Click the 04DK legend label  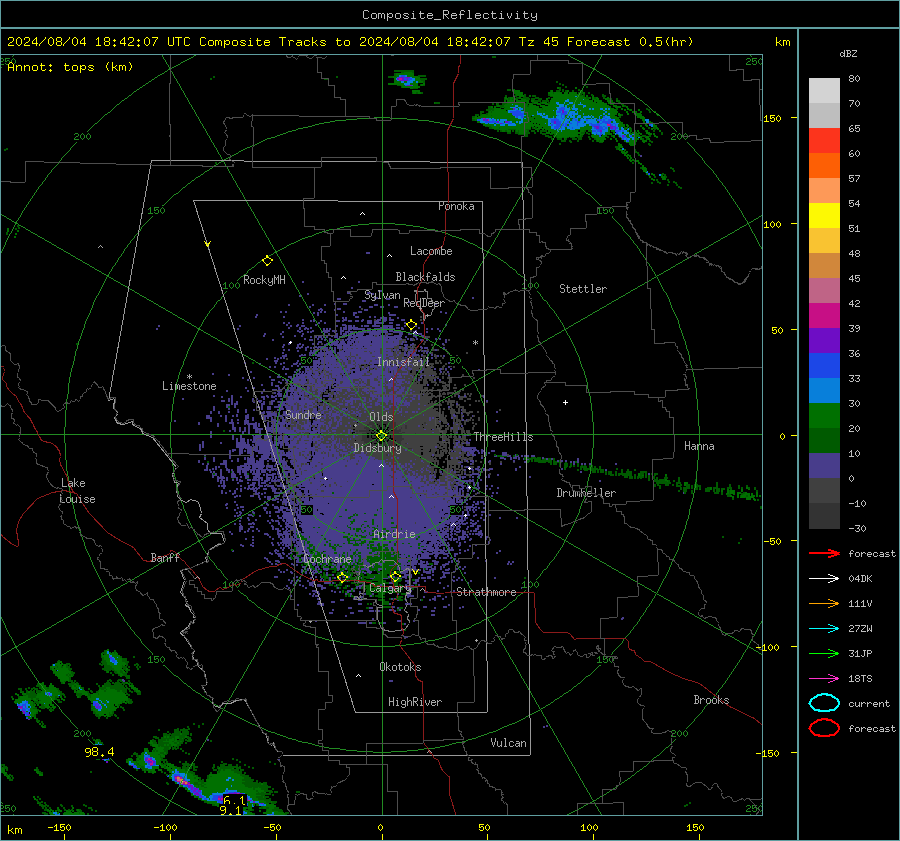pos(860,579)
